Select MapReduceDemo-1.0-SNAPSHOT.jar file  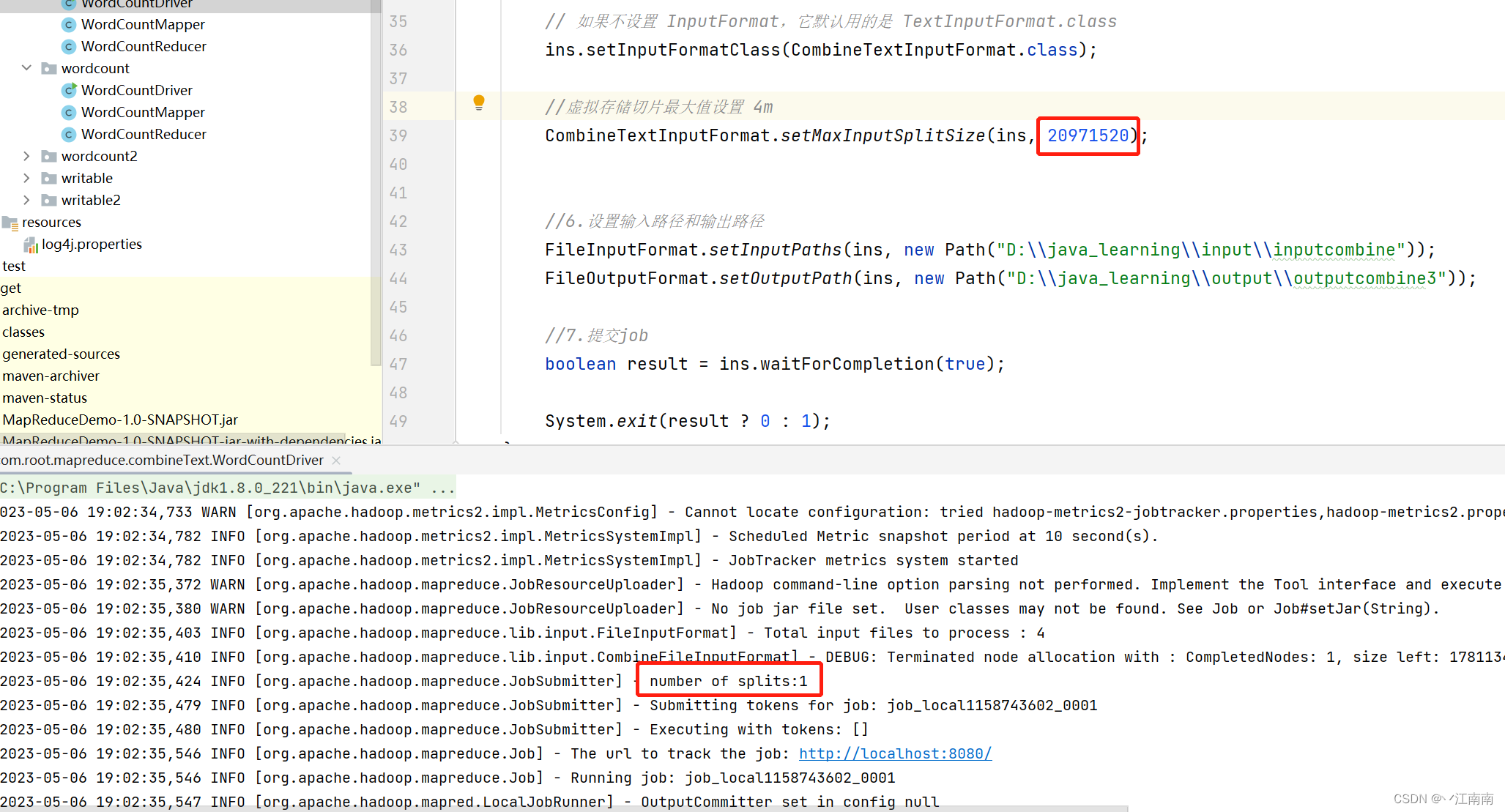tap(120, 420)
